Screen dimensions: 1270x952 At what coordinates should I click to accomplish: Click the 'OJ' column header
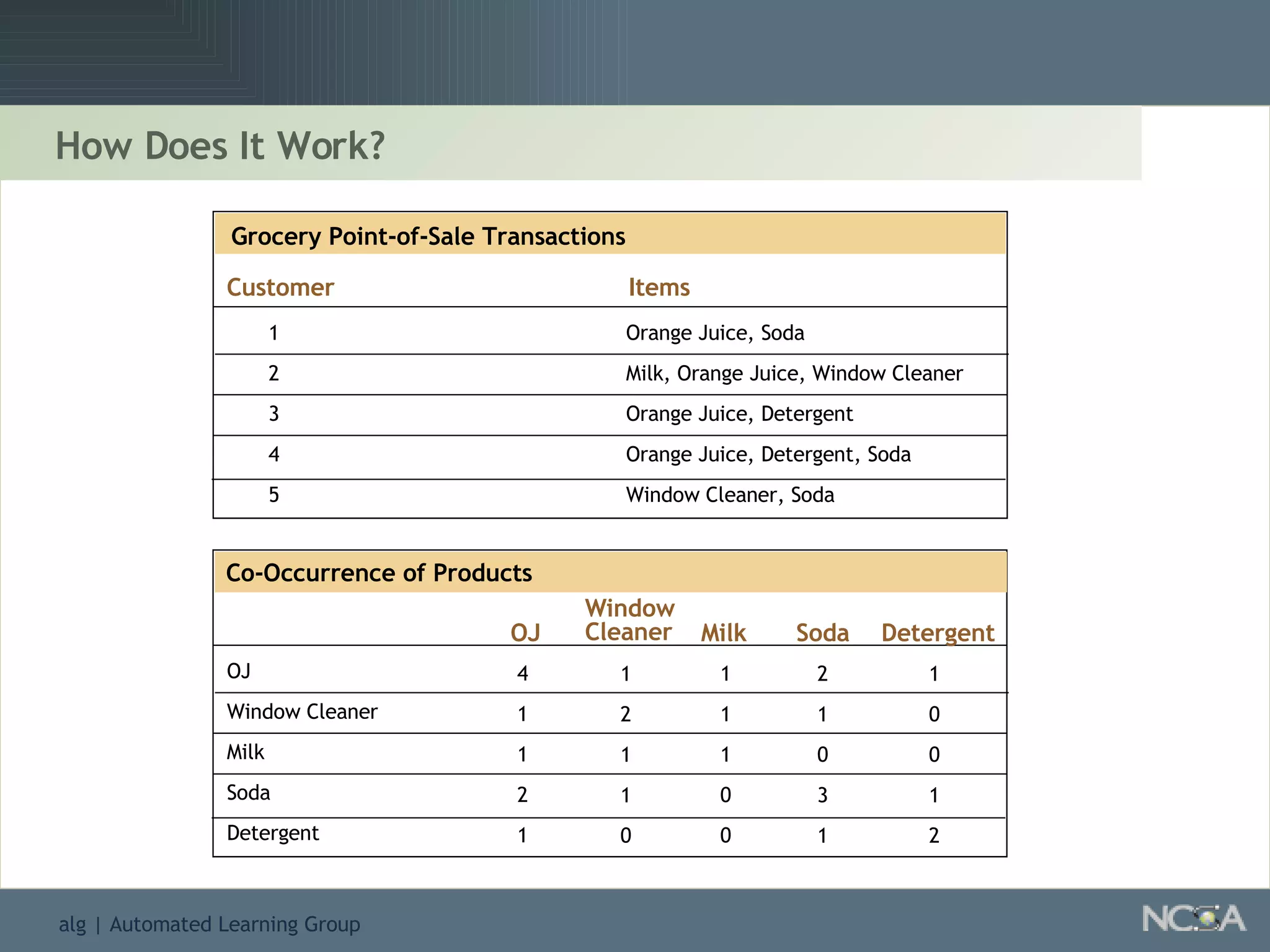pyautogui.click(x=525, y=633)
